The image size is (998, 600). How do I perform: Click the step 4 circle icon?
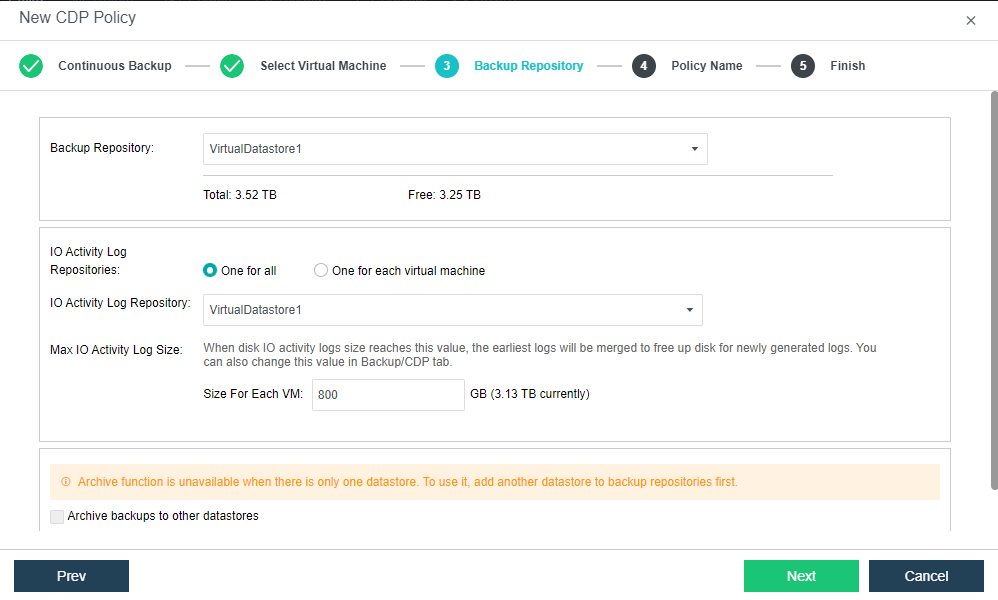coord(644,66)
